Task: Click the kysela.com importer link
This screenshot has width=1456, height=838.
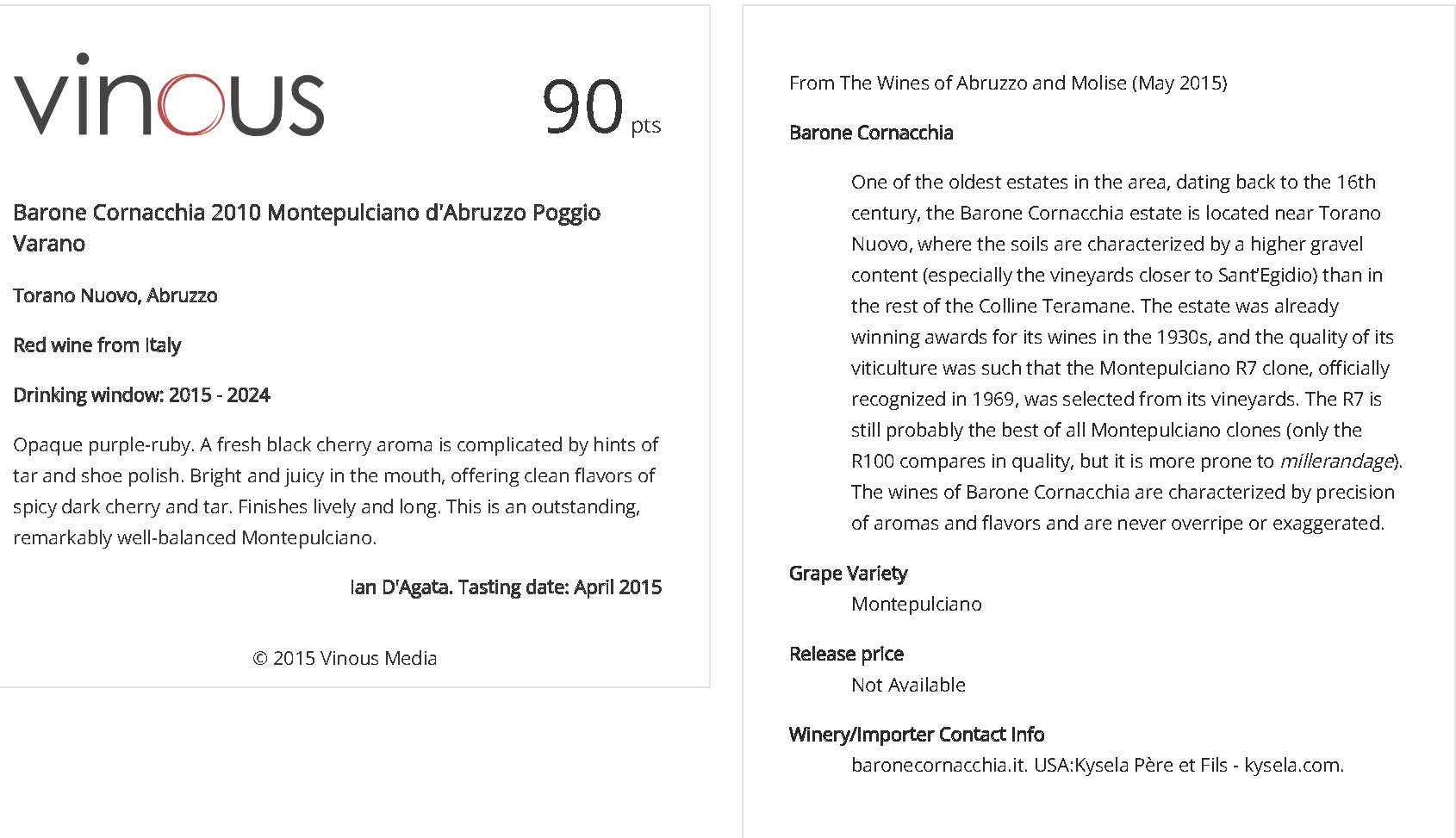Action: (x=1292, y=765)
